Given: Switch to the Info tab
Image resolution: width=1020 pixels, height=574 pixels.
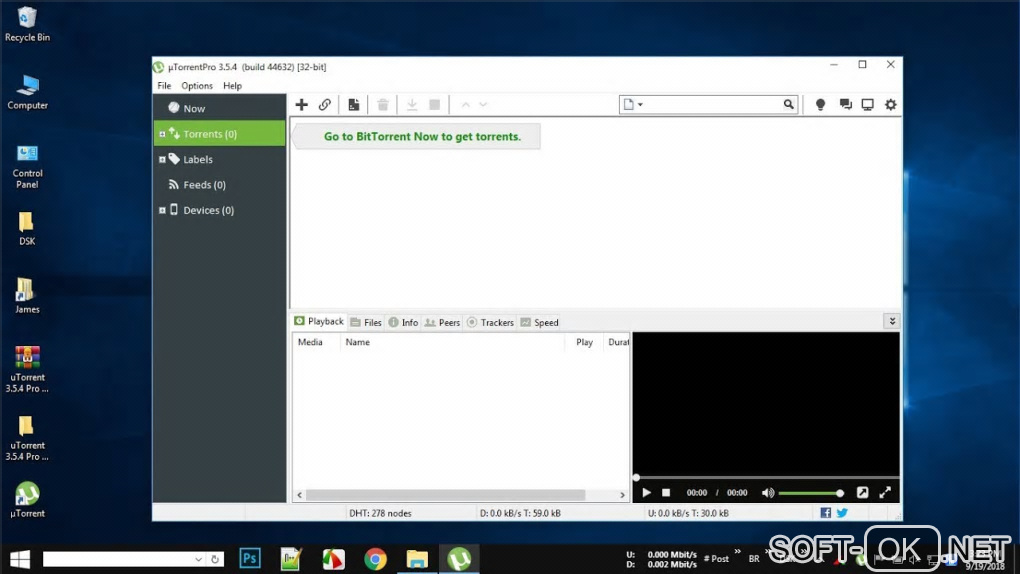Looking at the screenshot, I should [x=403, y=322].
